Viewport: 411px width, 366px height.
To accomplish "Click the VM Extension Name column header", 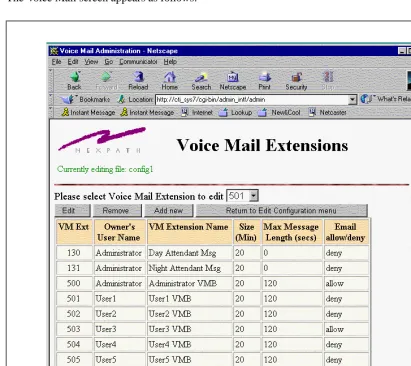I will (190, 232).
